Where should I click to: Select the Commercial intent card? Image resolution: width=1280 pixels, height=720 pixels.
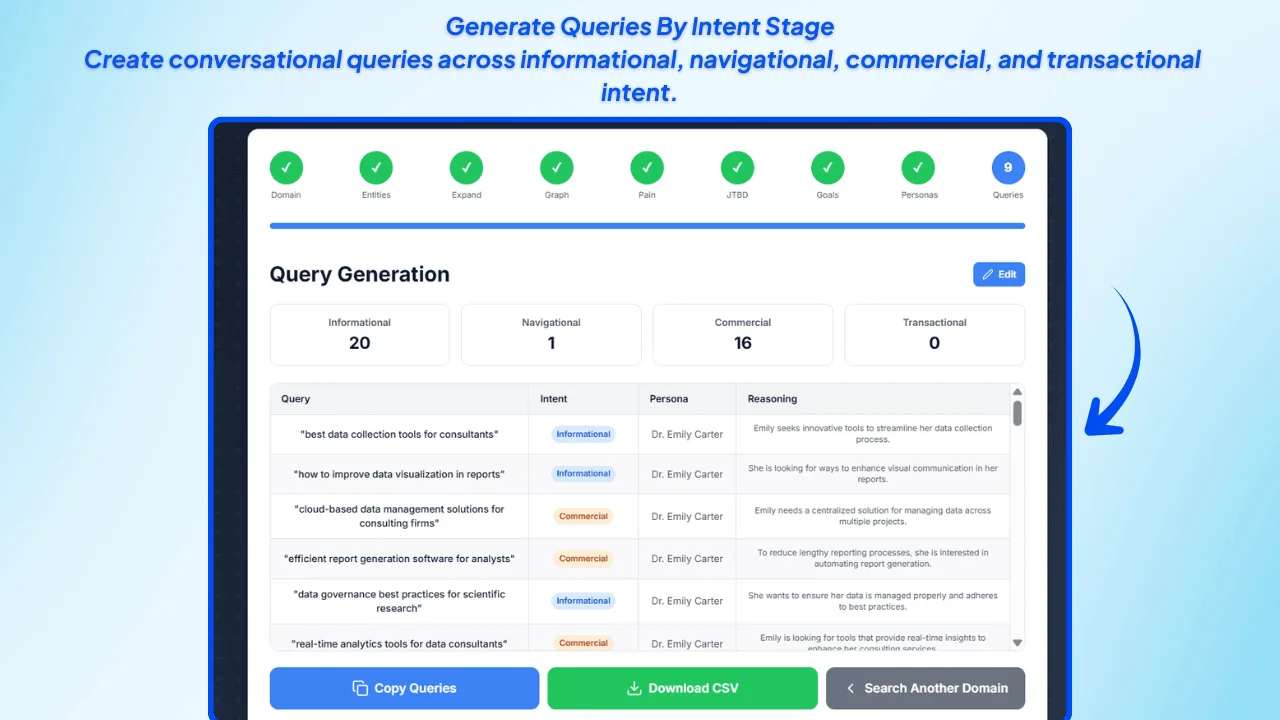click(742, 334)
